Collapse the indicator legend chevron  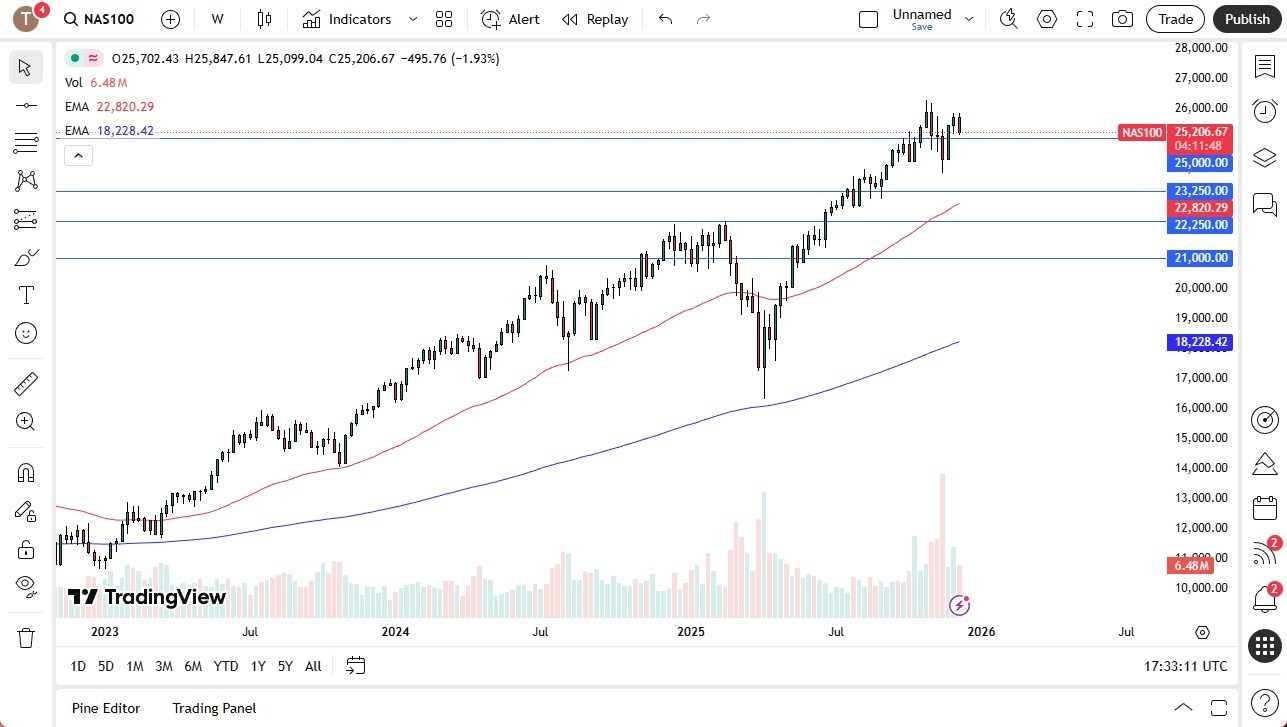click(78, 155)
